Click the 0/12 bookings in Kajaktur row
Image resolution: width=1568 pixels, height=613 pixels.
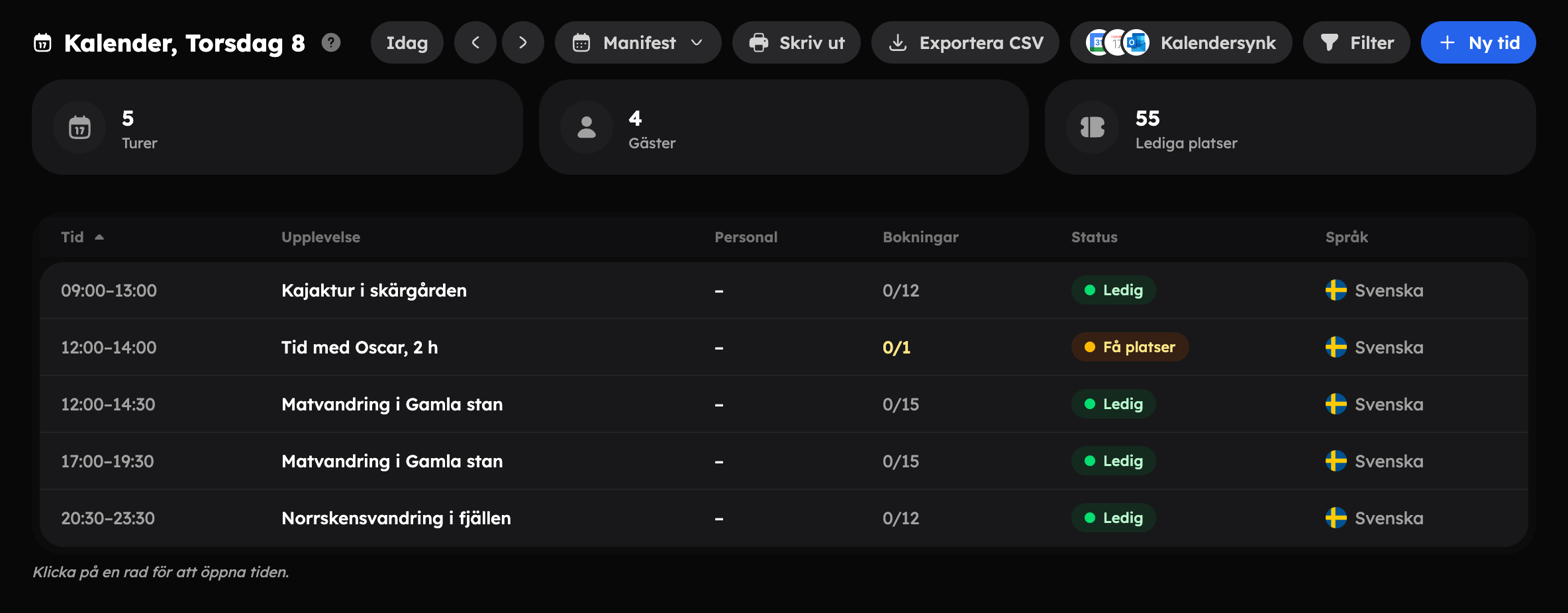pos(901,290)
